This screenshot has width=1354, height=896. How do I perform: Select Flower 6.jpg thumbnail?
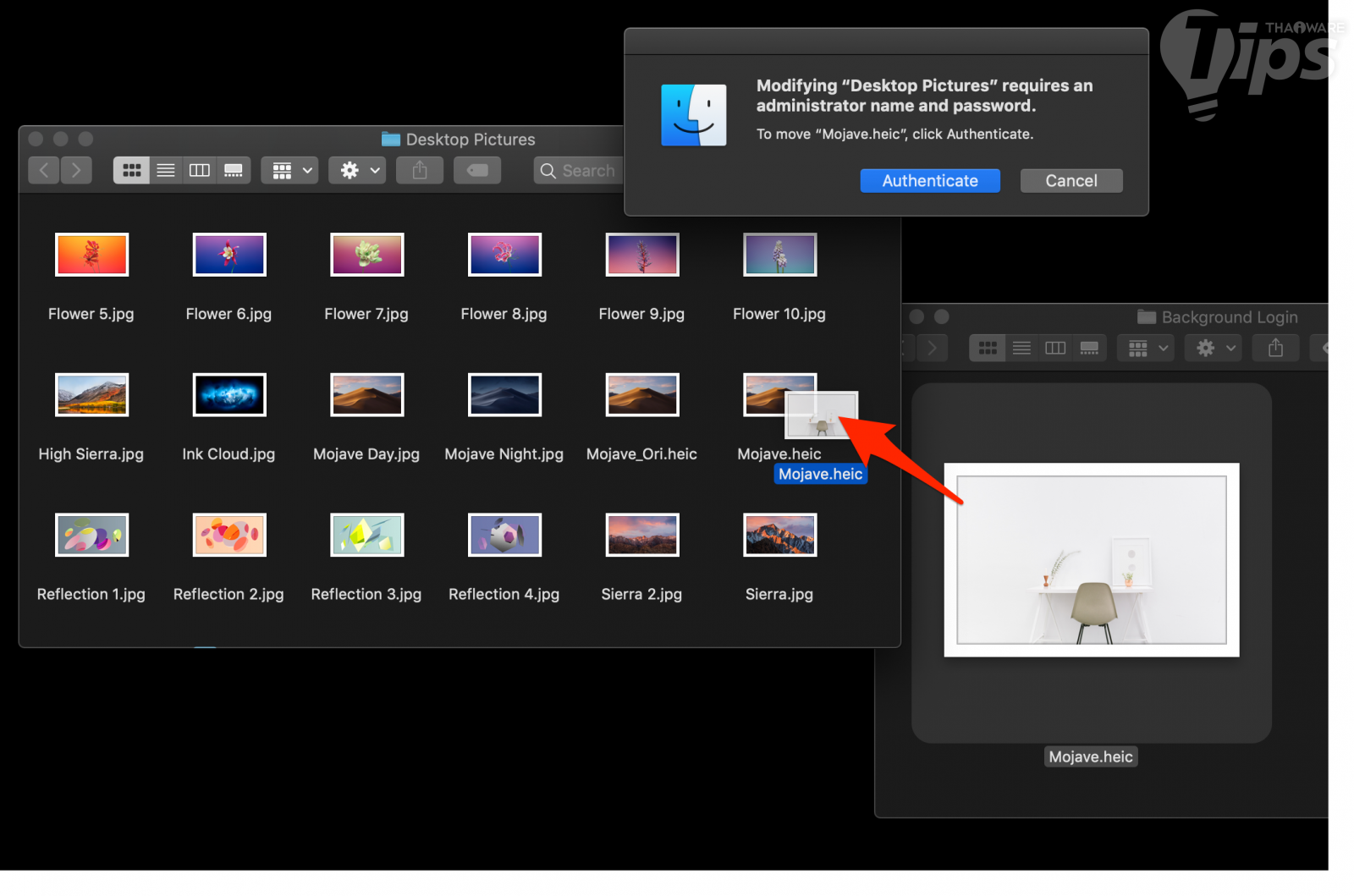[229, 254]
